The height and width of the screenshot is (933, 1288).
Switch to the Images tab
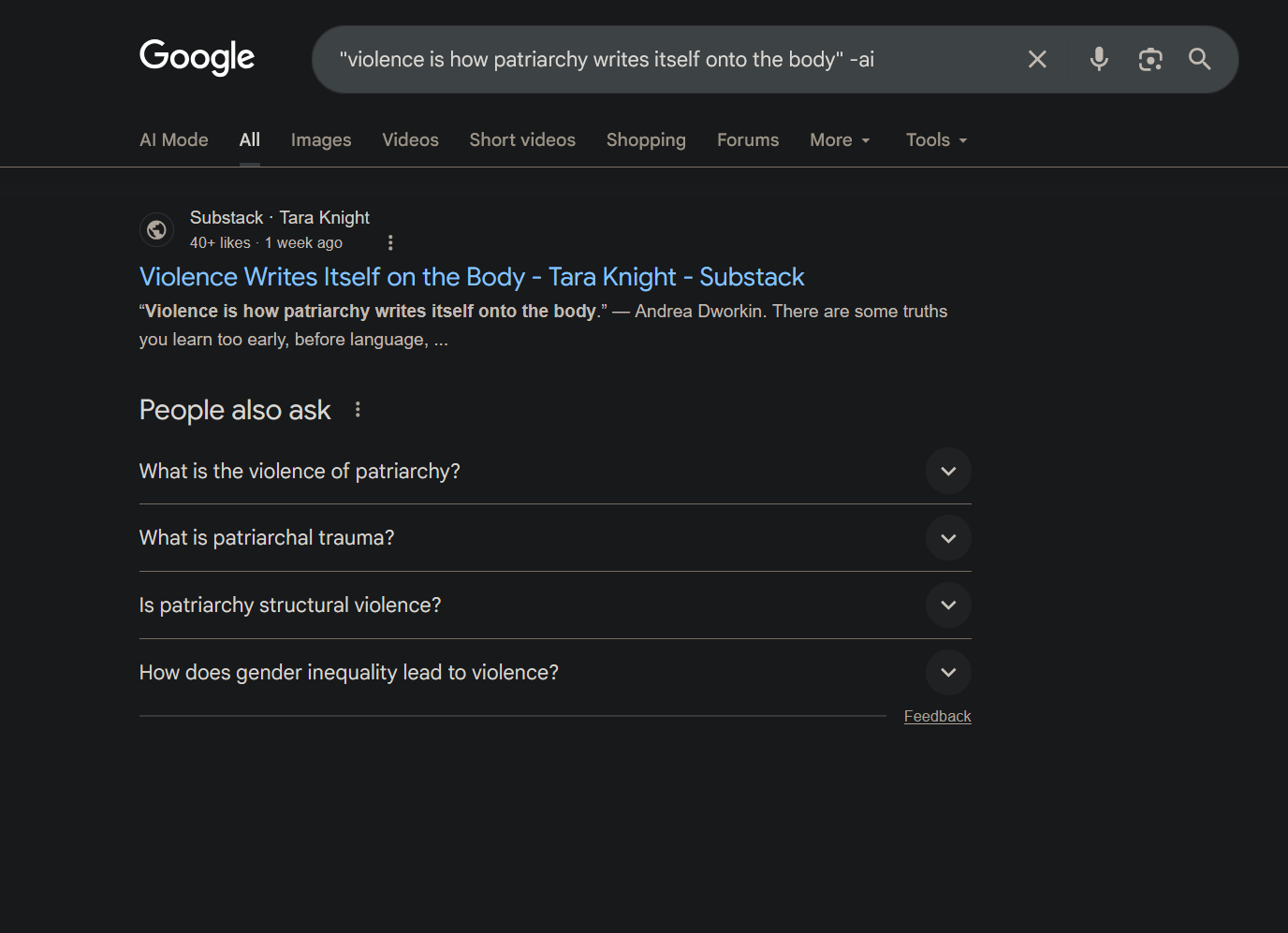point(321,140)
